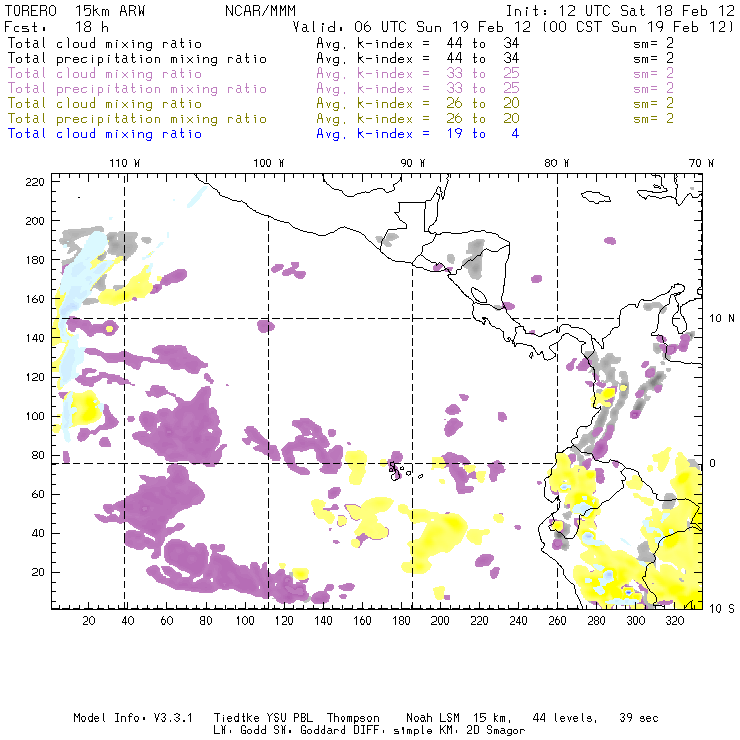
Task: Click the "110 W" longitude label
Action: coord(124,163)
